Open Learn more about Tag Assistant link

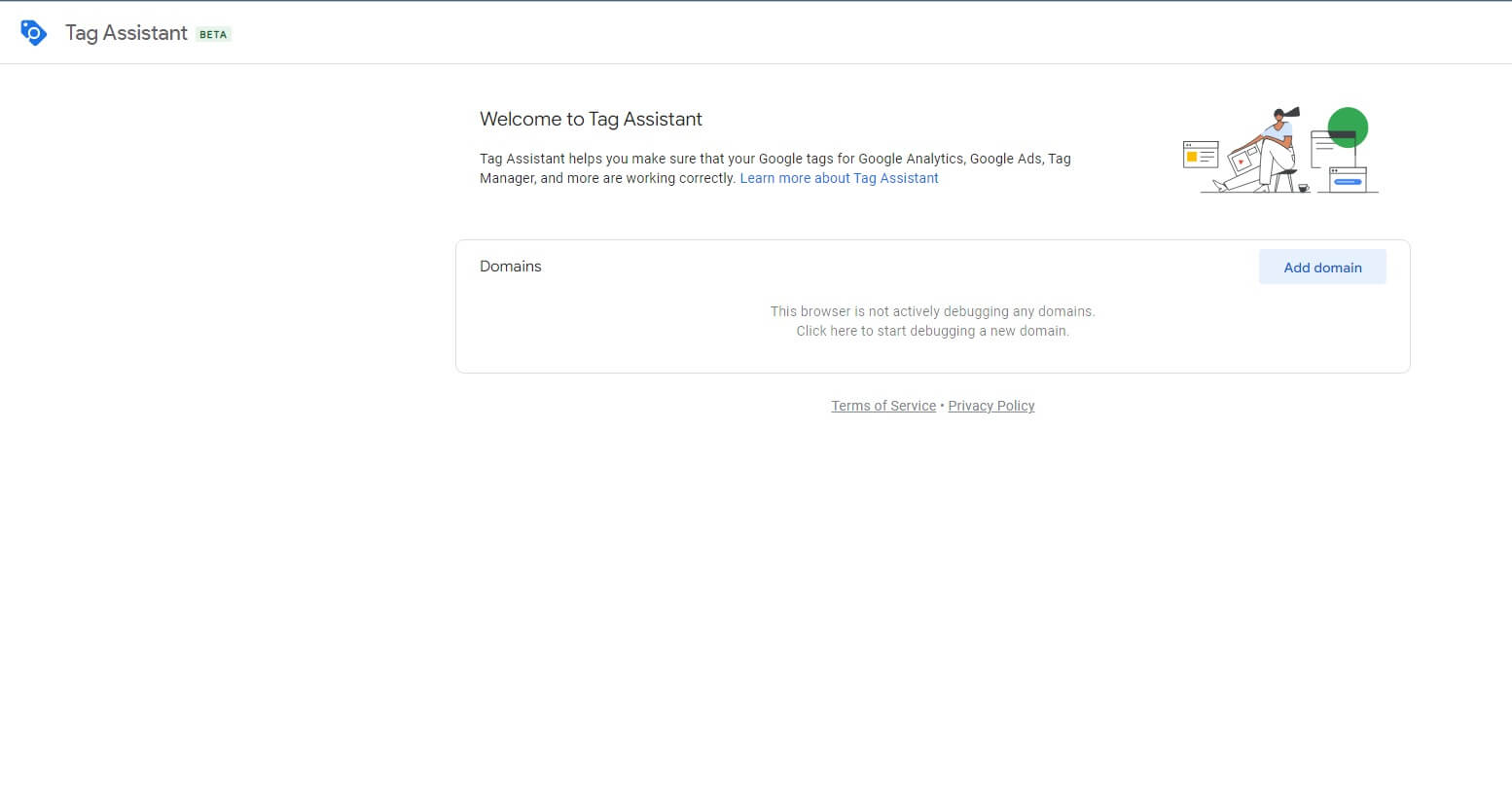839,178
